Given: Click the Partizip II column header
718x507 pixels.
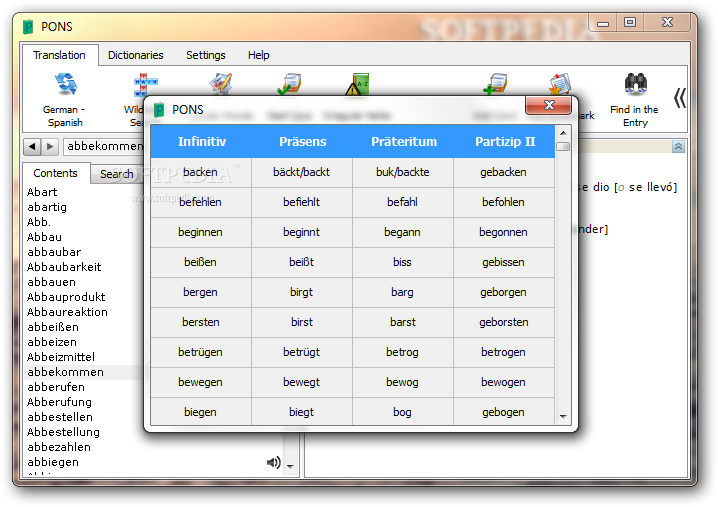Looking at the screenshot, I should pos(504,142).
